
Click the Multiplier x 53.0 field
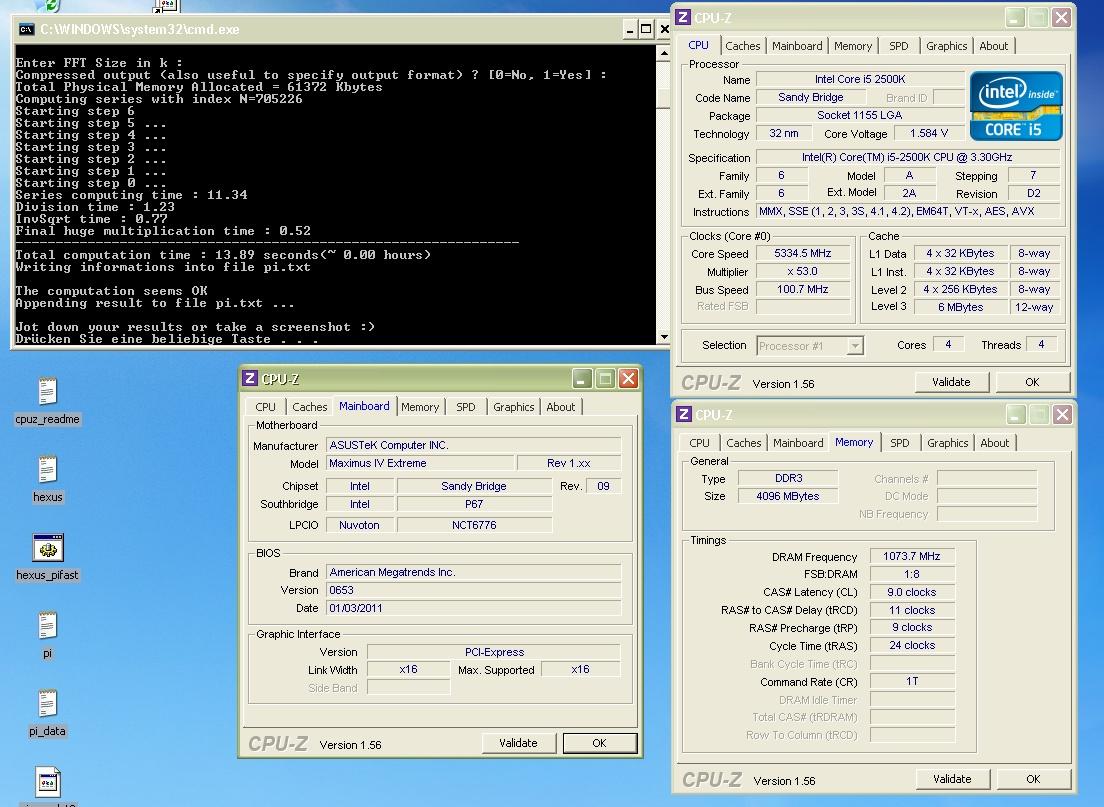point(802,272)
